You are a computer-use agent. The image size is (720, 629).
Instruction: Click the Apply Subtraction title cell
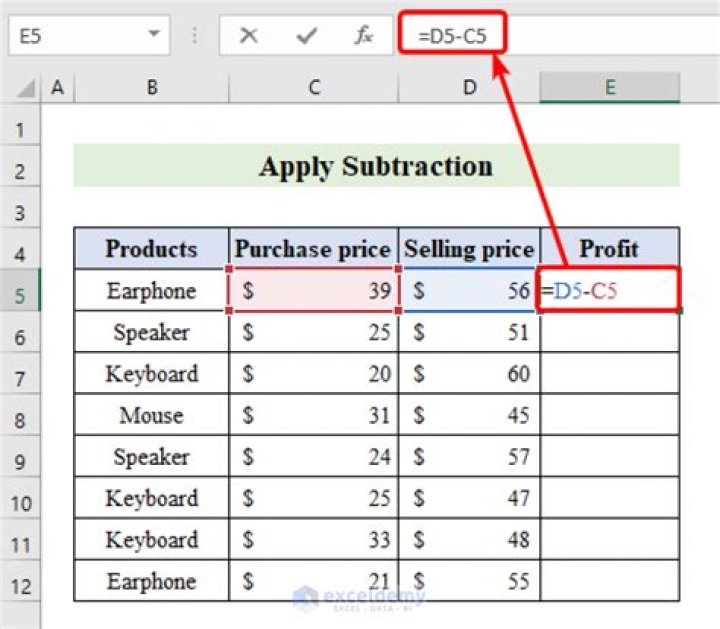[376, 166]
